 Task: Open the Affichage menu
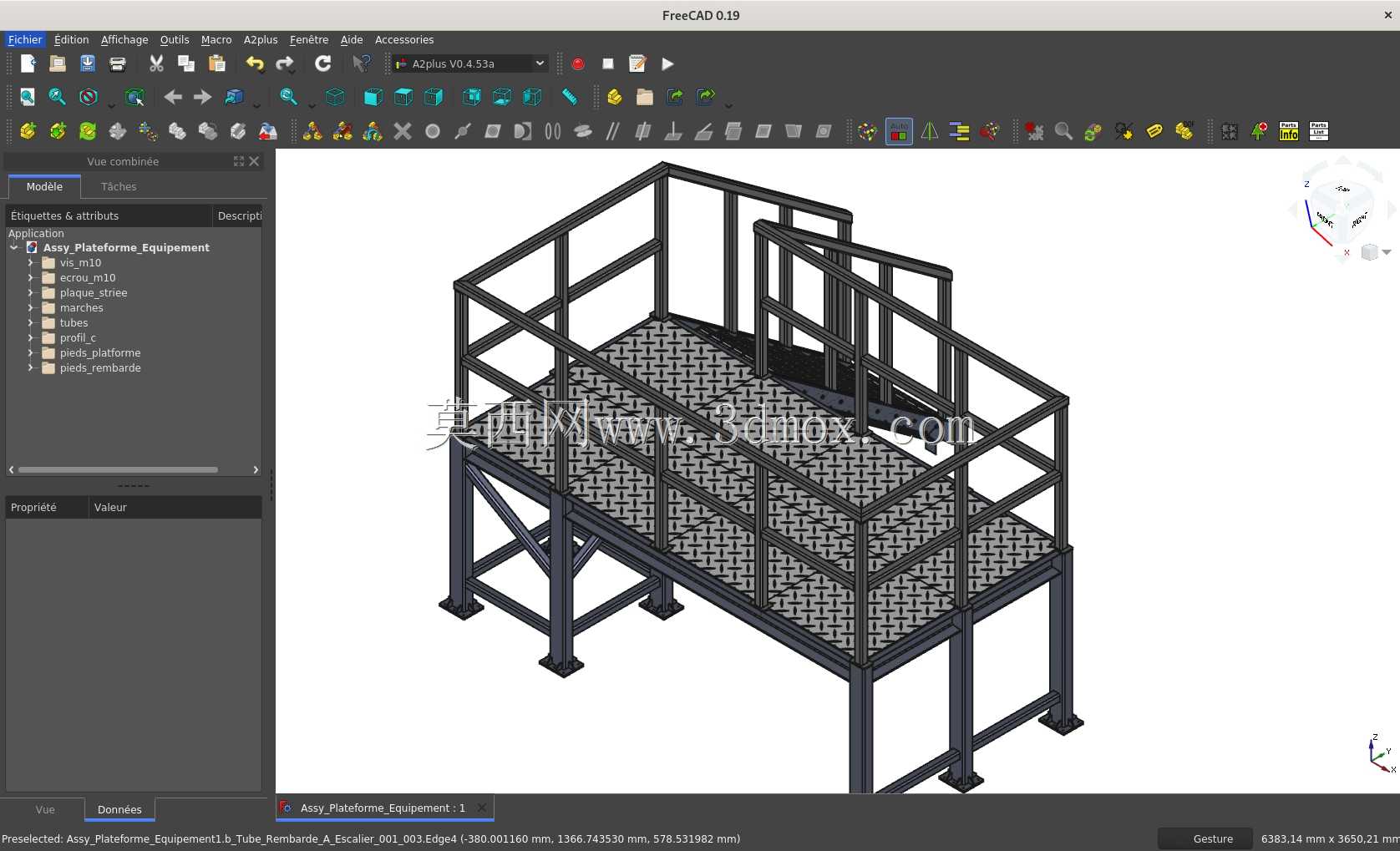pyautogui.click(x=124, y=39)
